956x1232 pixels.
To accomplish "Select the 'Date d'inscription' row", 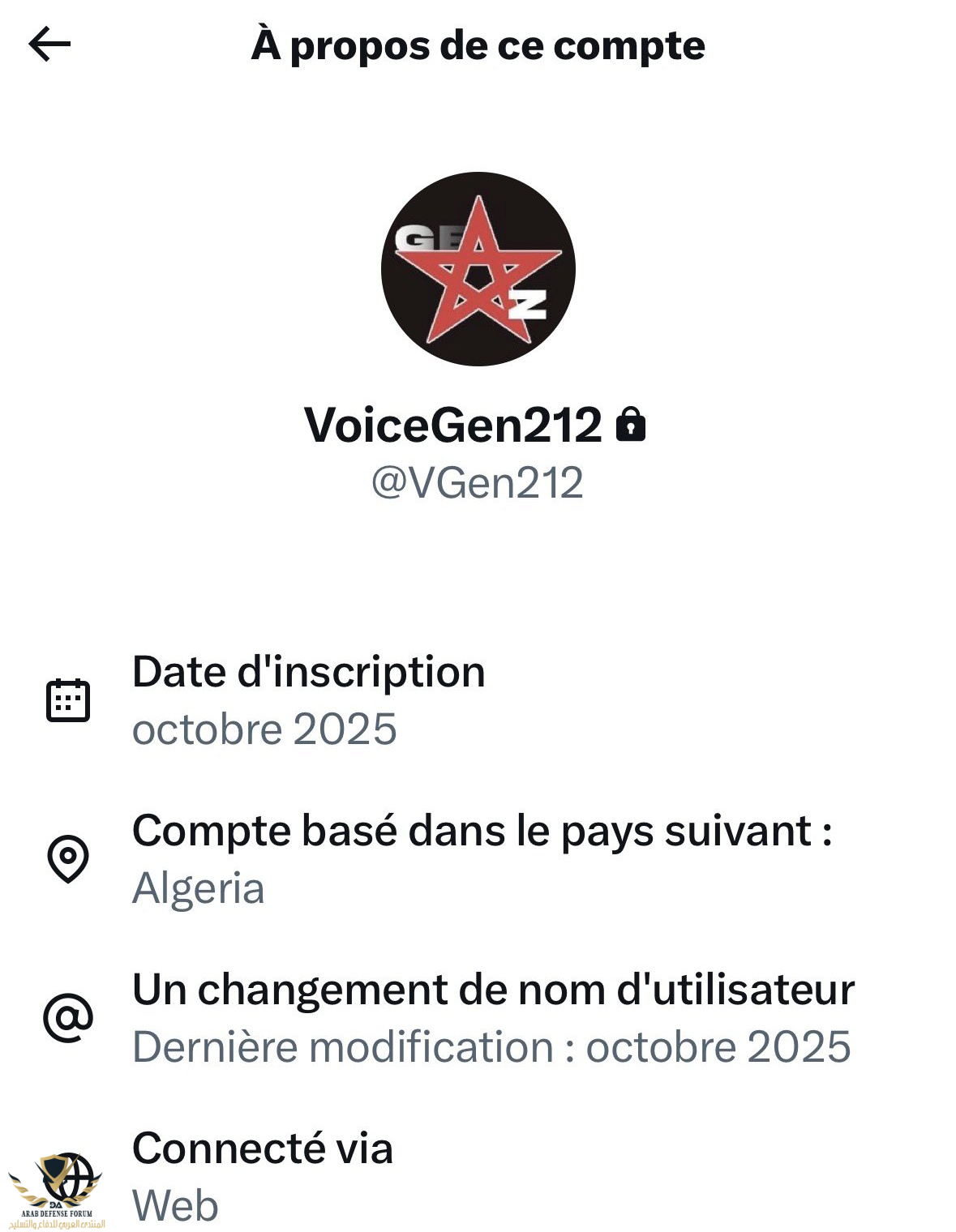I will 308,672.
